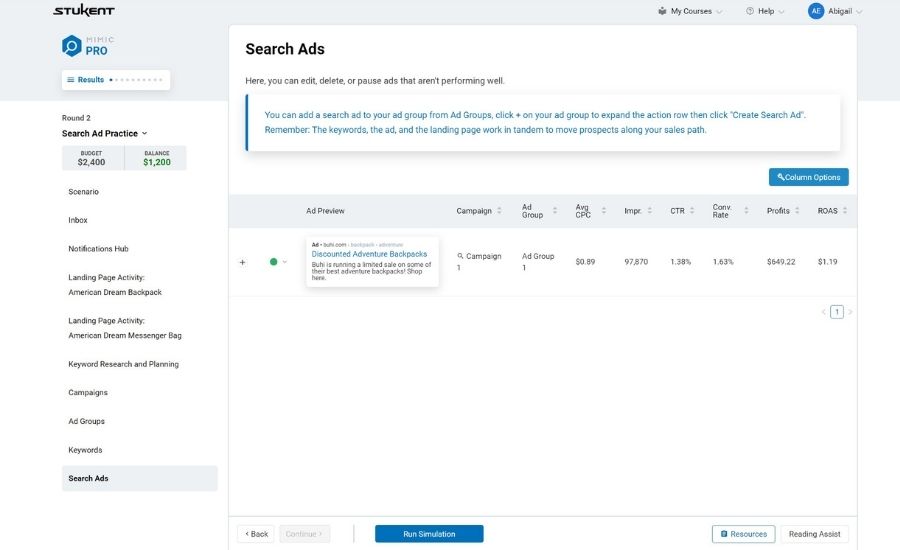Click the AE profile avatar
Image resolution: width=900 pixels, height=550 pixels.
click(816, 11)
